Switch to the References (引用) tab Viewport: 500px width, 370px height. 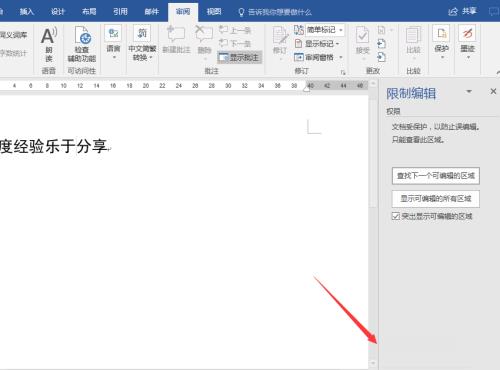coord(120,12)
